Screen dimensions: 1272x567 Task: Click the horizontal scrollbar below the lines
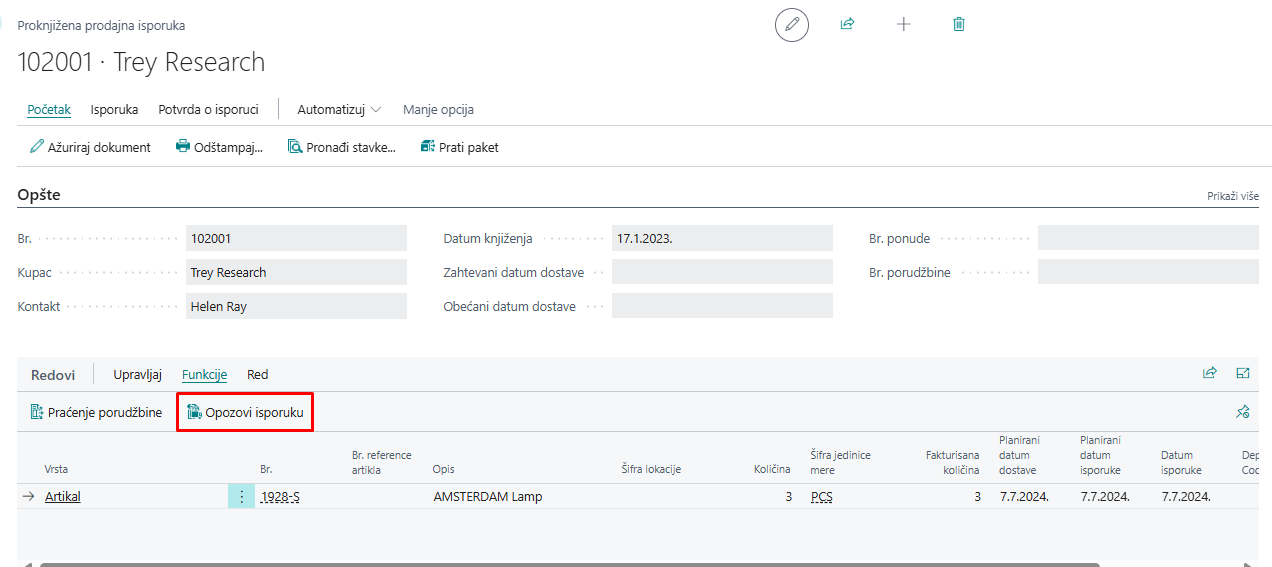click(640, 564)
